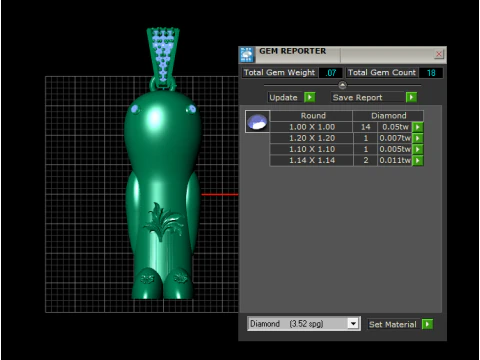Screen dimensions: 480x360
Task: Click green arrow on 1.14 X 1.14 row
Action: (x=418, y=160)
